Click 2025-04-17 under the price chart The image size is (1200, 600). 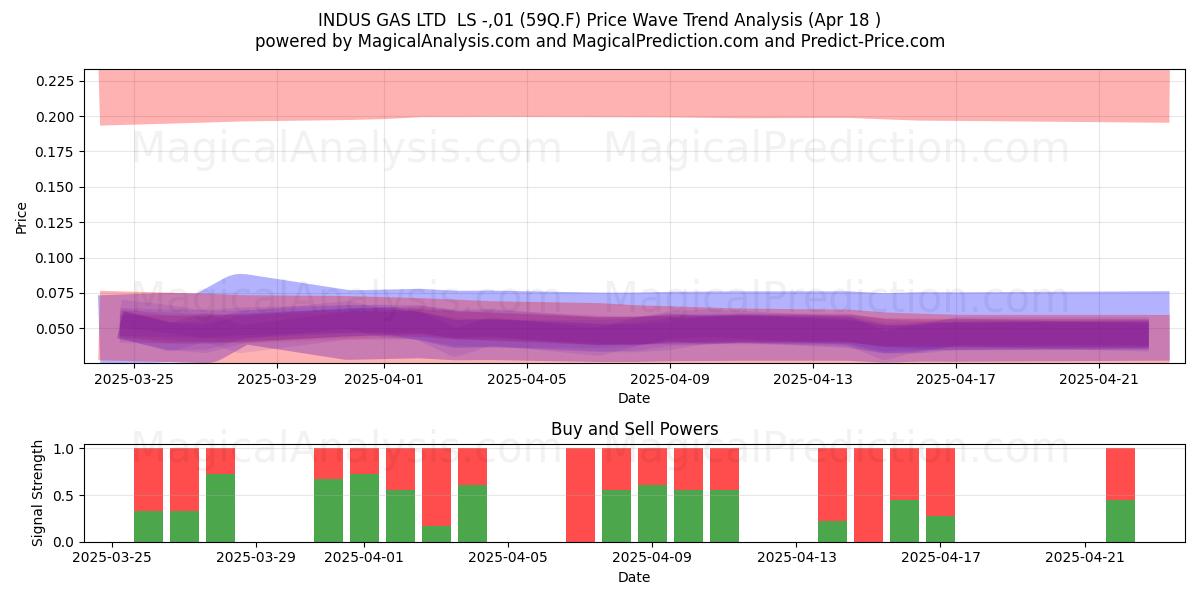(956, 379)
